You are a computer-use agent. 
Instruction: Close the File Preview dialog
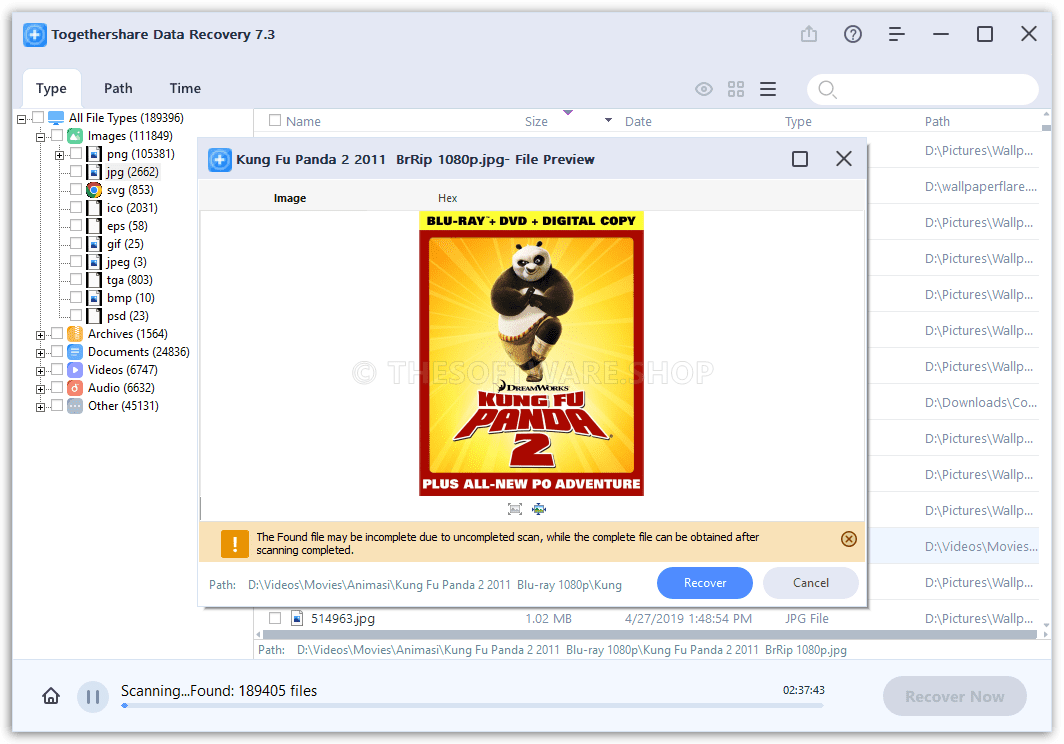[x=843, y=159]
